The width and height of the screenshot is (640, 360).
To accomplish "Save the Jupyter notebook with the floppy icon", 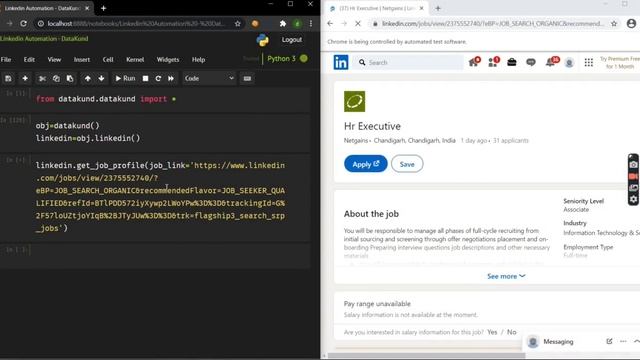I will [x=8, y=78].
